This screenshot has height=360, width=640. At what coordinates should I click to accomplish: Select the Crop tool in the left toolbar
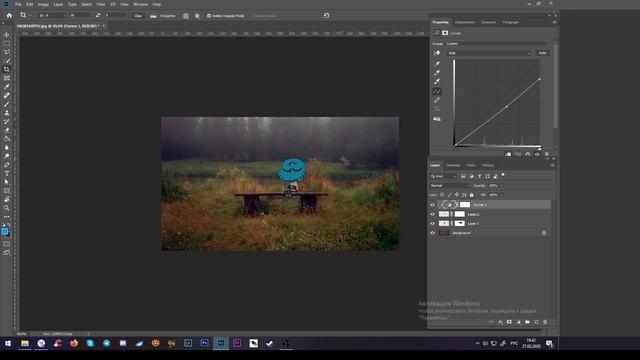click(x=7, y=69)
